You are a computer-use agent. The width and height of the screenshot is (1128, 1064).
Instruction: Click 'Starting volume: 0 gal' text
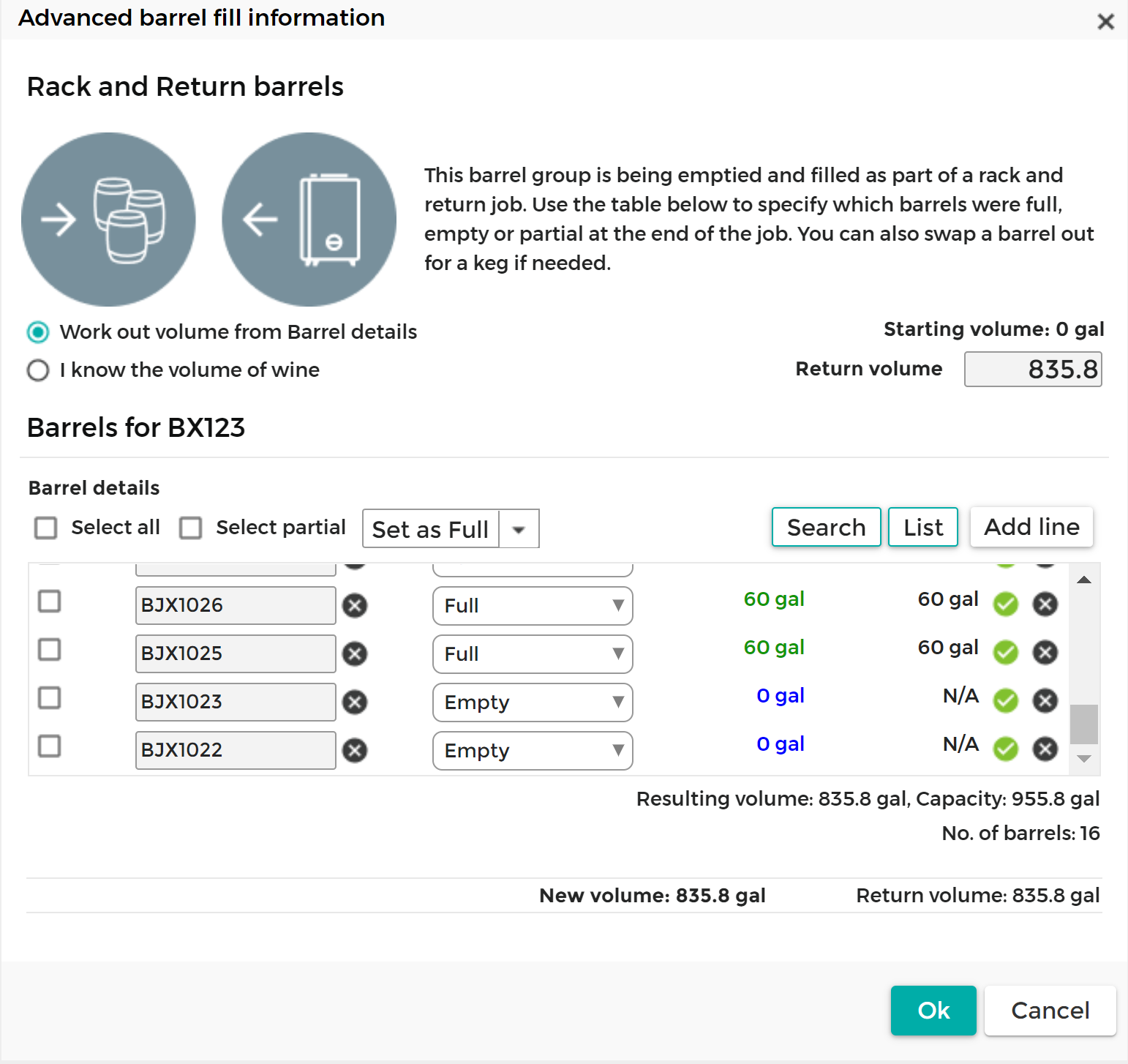click(x=994, y=329)
